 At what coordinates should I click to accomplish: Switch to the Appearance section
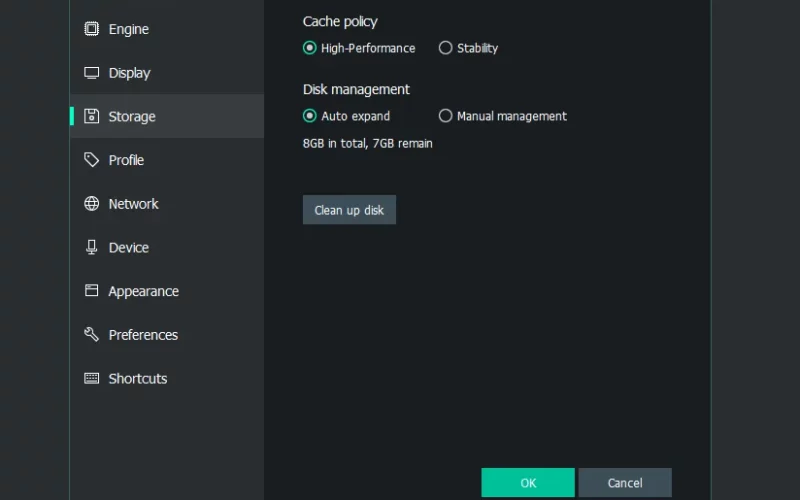[x=167, y=291]
